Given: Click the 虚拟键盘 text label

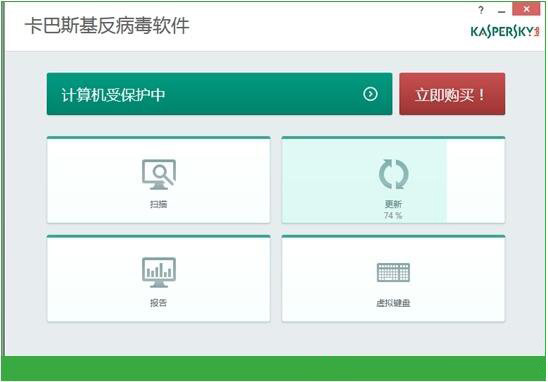Looking at the screenshot, I should click(394, 303).
